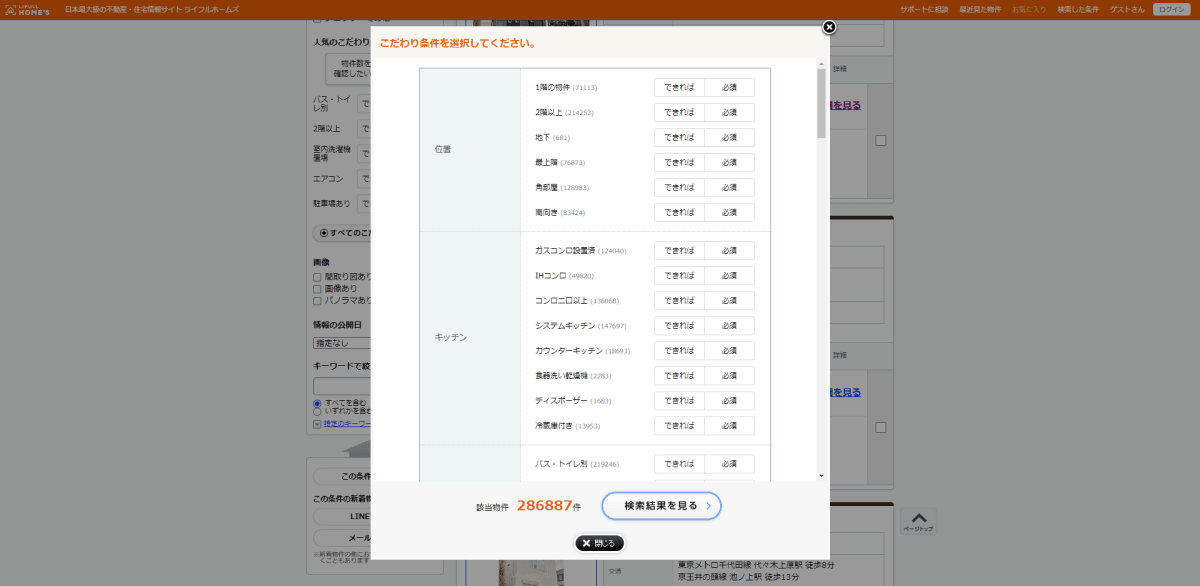Image resolution: width=1200 pixels, height=586 pixels.
Task: Choose できれば for カウンターキッチン
Action: point(680,351)
